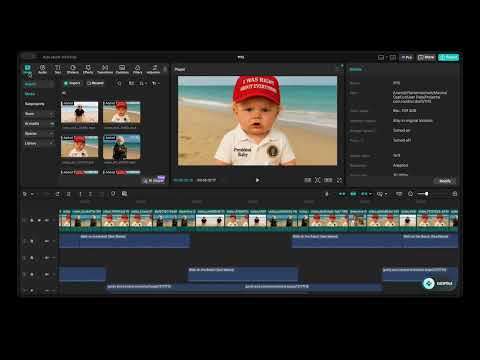Open the layout icon dropdown at top right
480x360 pixels.
pos(382,57)
